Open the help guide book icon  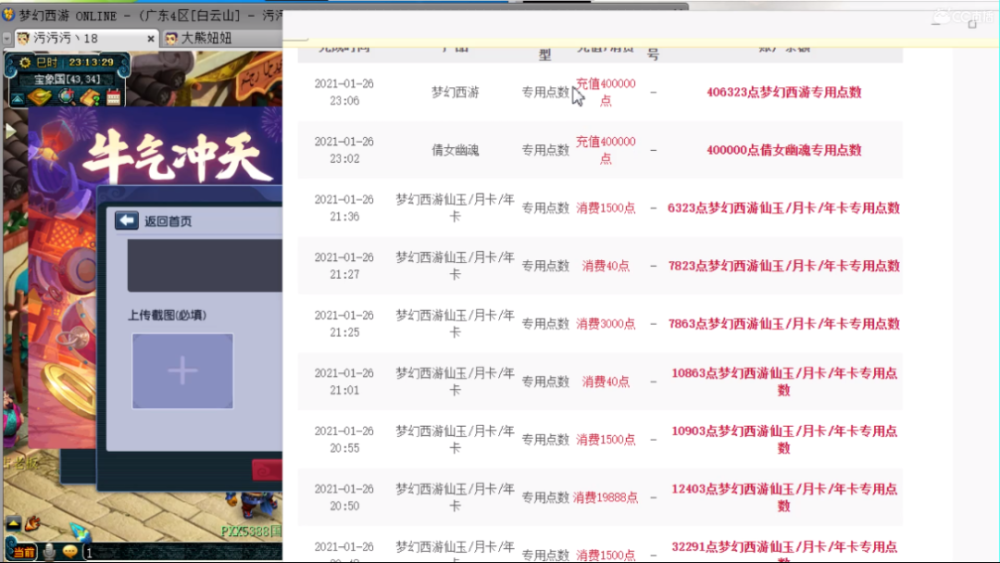click(90, 98)
